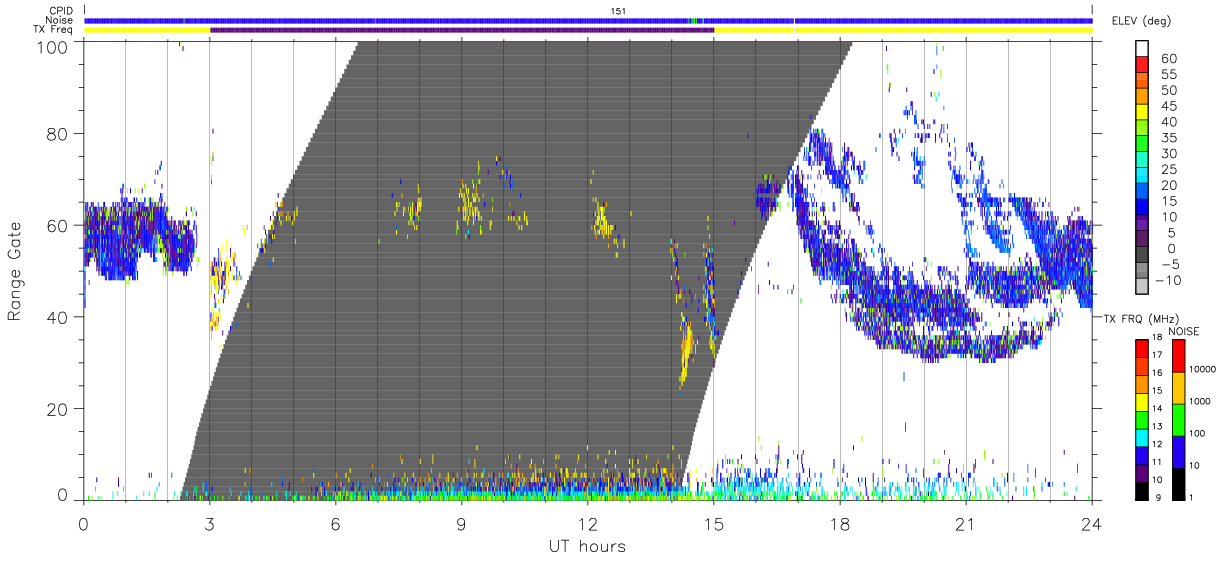Click the Noise row label

click(x=60, y=20)
